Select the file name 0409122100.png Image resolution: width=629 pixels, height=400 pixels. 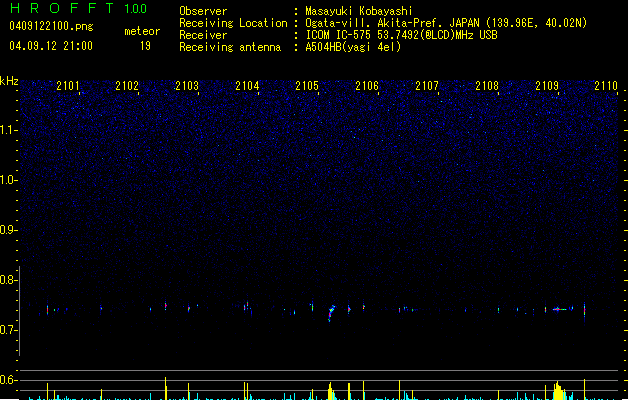[51, 26]
